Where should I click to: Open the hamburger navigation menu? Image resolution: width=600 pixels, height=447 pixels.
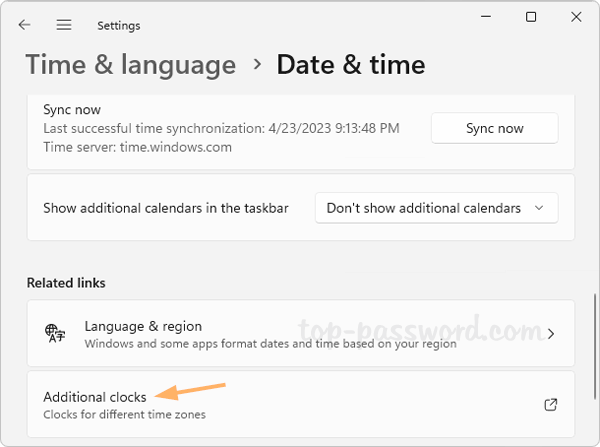(x=64, y=25)
